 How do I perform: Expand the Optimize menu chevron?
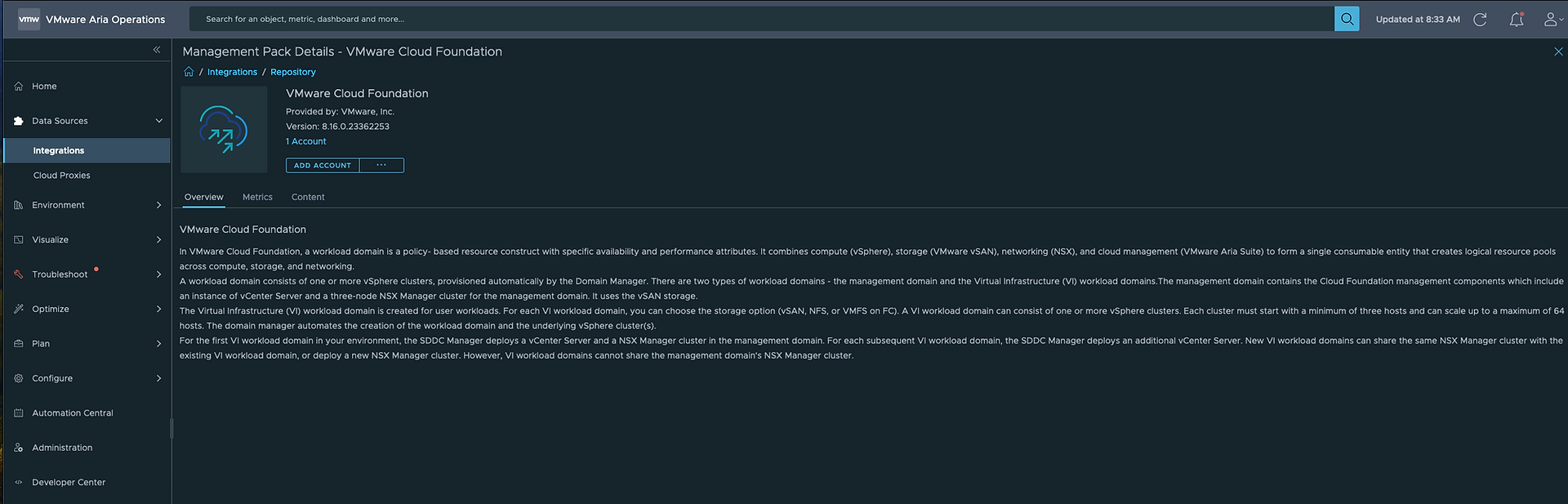(158, 309)
